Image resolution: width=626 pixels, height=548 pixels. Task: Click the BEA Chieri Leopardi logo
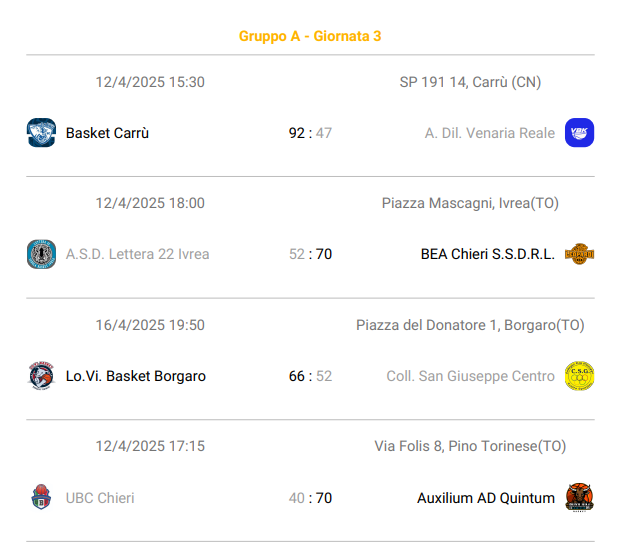pos(579,254)
